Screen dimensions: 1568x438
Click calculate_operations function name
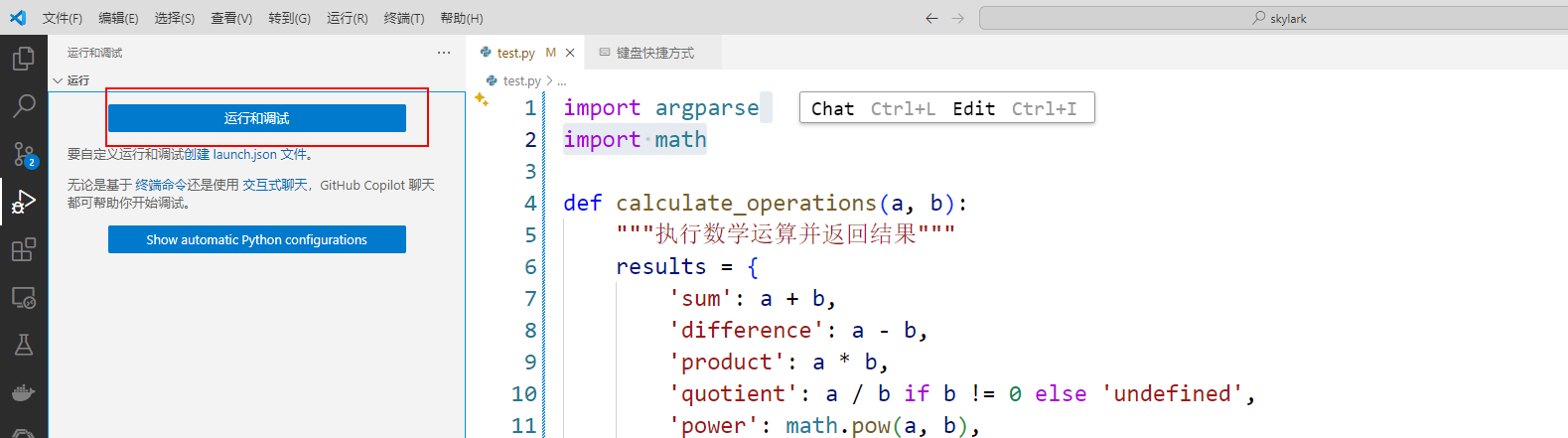746,203
